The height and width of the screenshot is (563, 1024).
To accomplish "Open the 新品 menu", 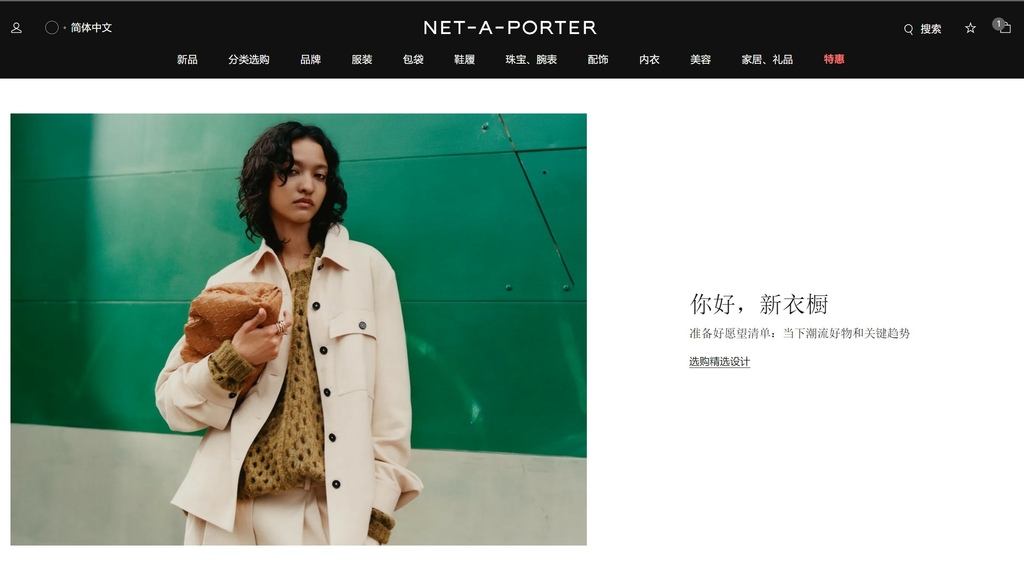I will (187, 59).
